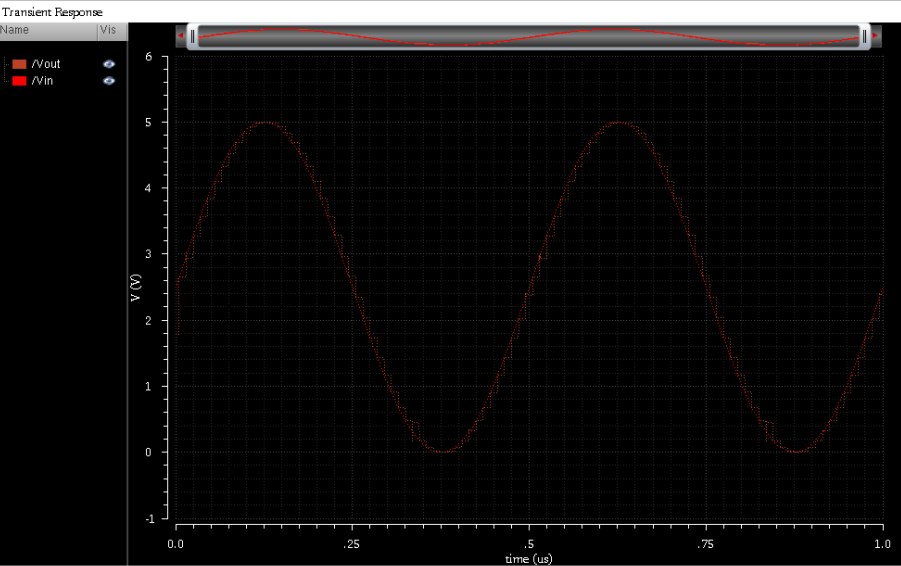This screenshot has height=566, width=901.
Task: Click the .5 tick on time axis
Action: tap(529, 544)
